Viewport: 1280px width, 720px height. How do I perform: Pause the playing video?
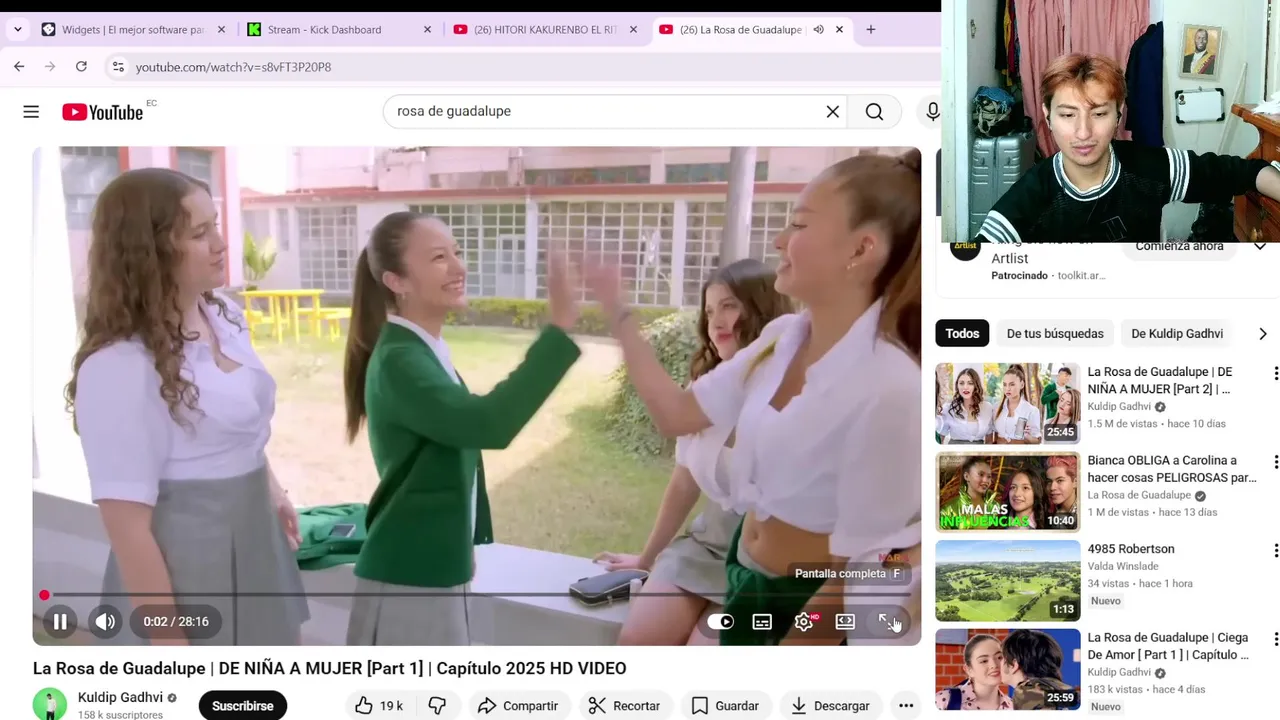click(x=60, y=622)
